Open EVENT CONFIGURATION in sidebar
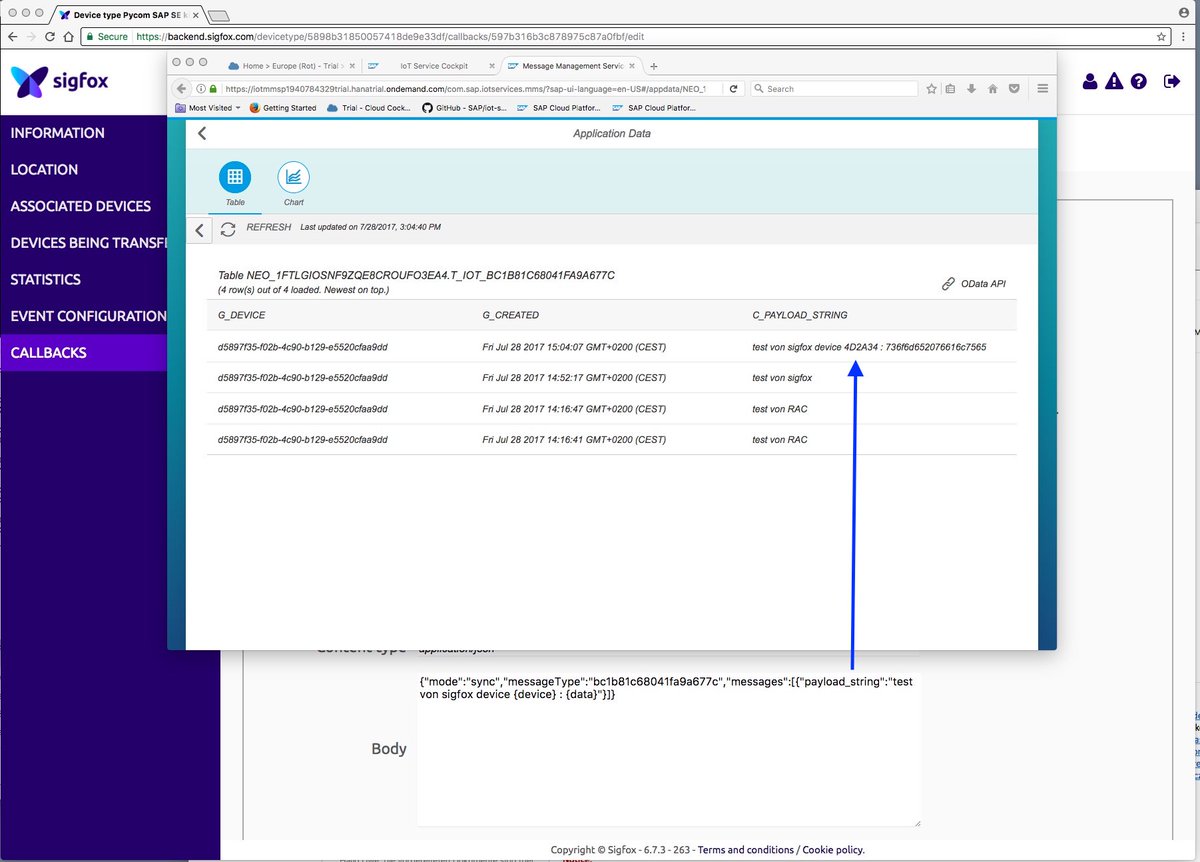Image resolution: width=1200 pixels, height=862 pixels. (88, 316)
